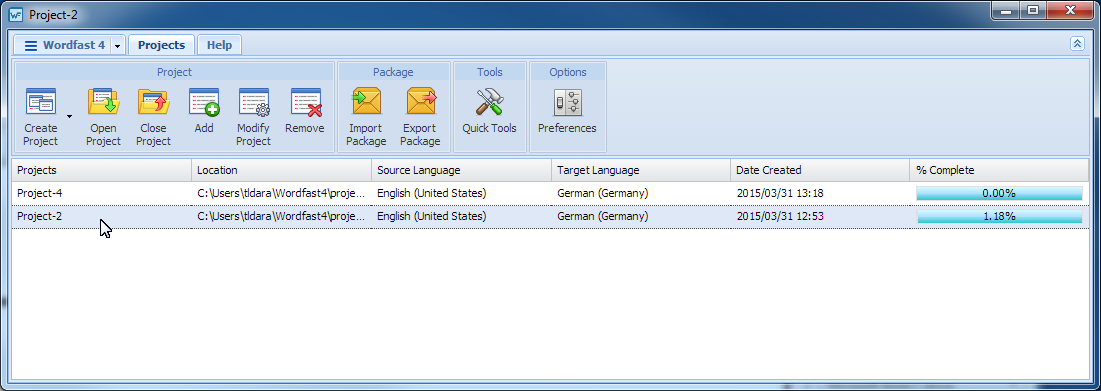
Task: Click Project-2 location path cell
Action: (x=282, y=216)
